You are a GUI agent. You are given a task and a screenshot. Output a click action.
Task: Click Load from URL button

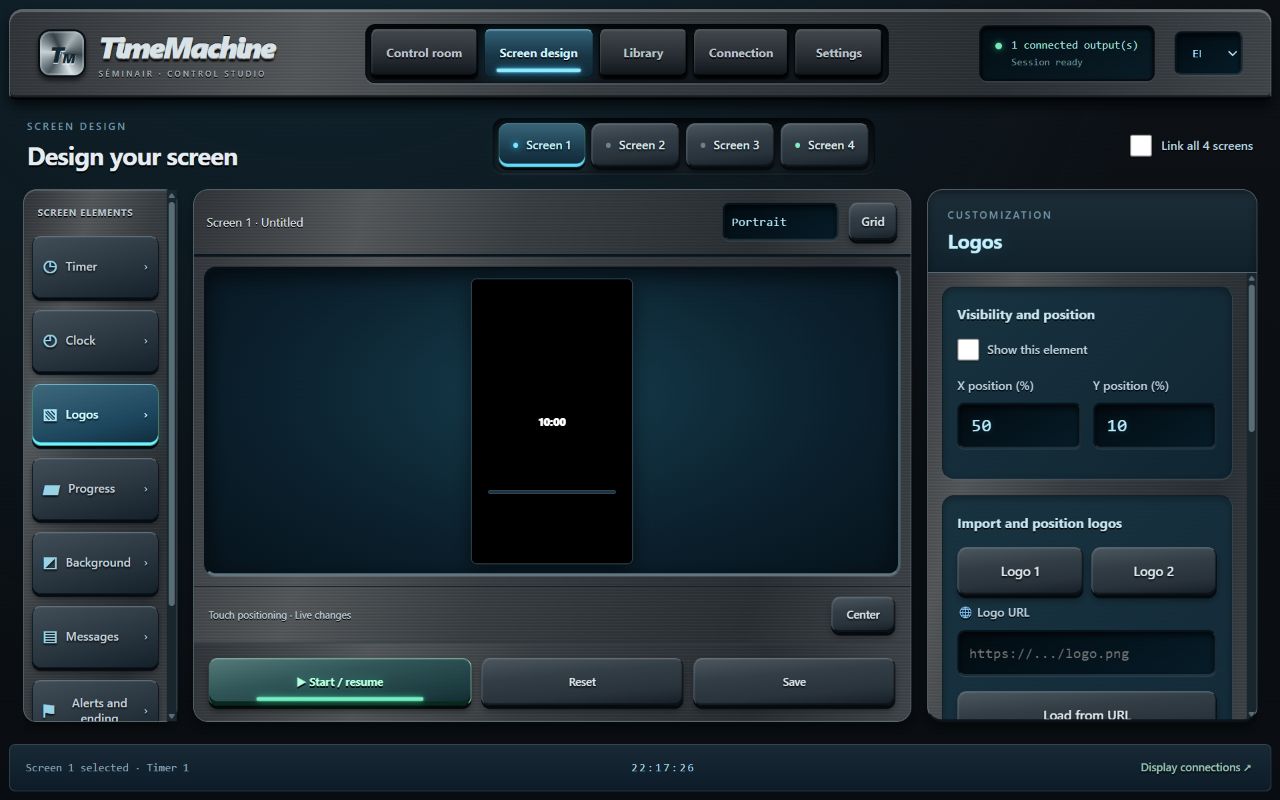[x=1087, y=708]
